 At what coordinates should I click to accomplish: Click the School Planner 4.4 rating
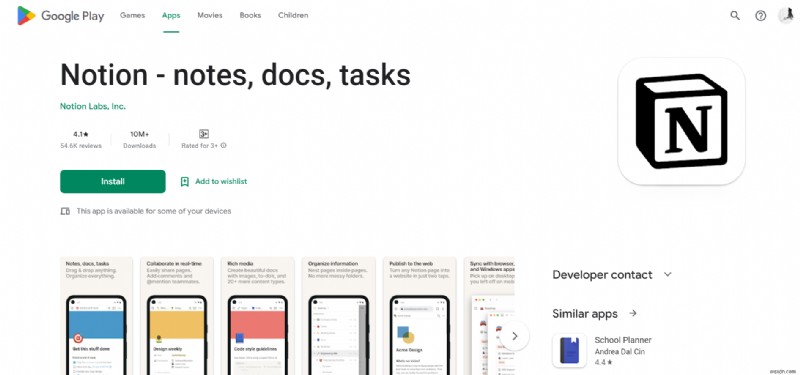coord(604,363)
